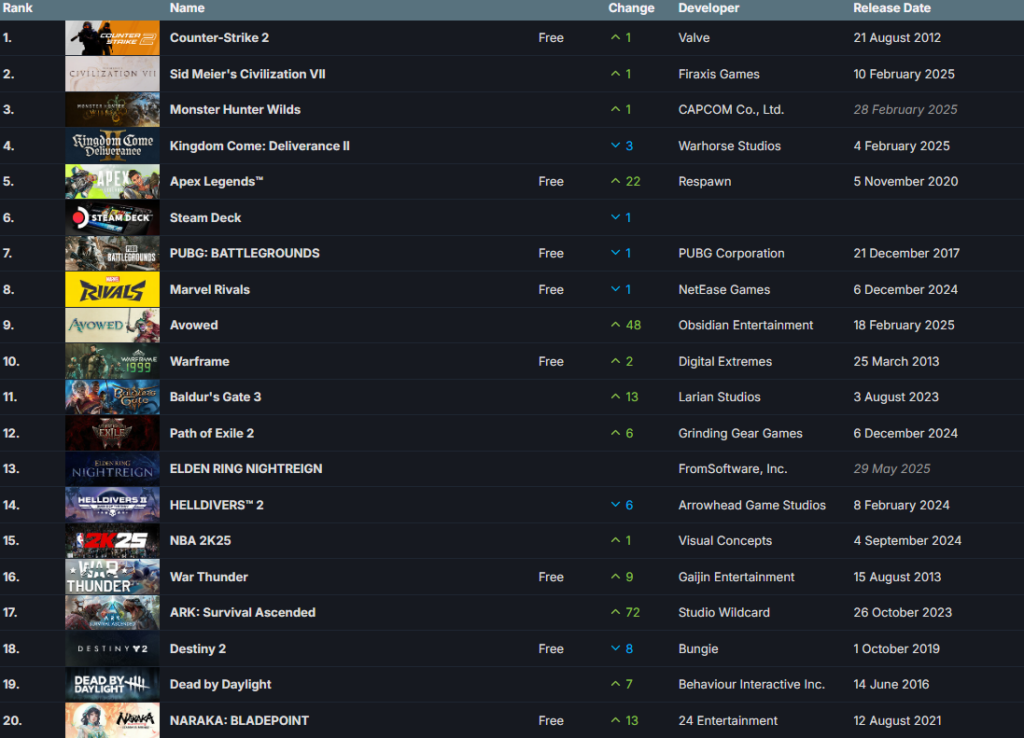Open the Dead by Daylight logo thumbnail
Viewport: 1024px width, 738px height.
coord(112,685)
